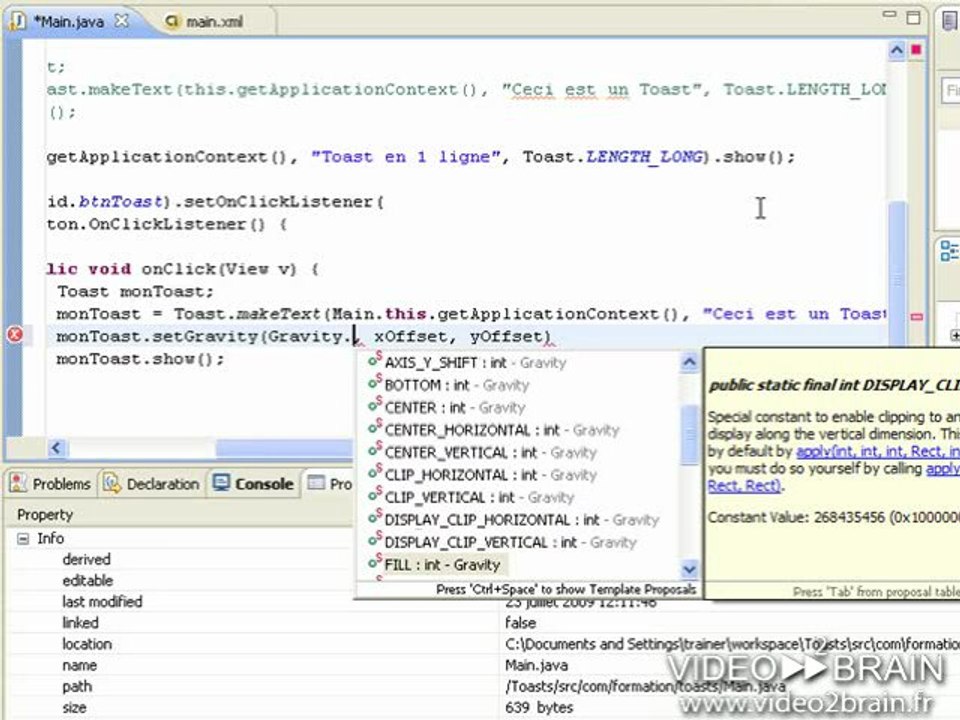Click scroll down arrow of proposal list
This screenshot has height=720, width=960.
(689, 569)
